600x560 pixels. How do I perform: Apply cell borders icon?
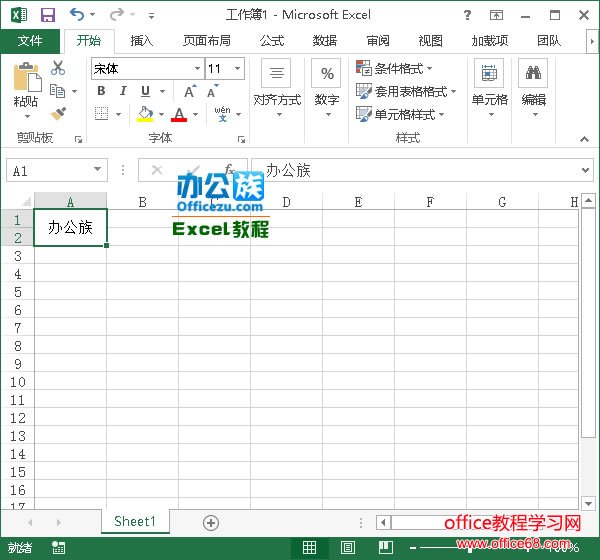(x=101, y=114)
